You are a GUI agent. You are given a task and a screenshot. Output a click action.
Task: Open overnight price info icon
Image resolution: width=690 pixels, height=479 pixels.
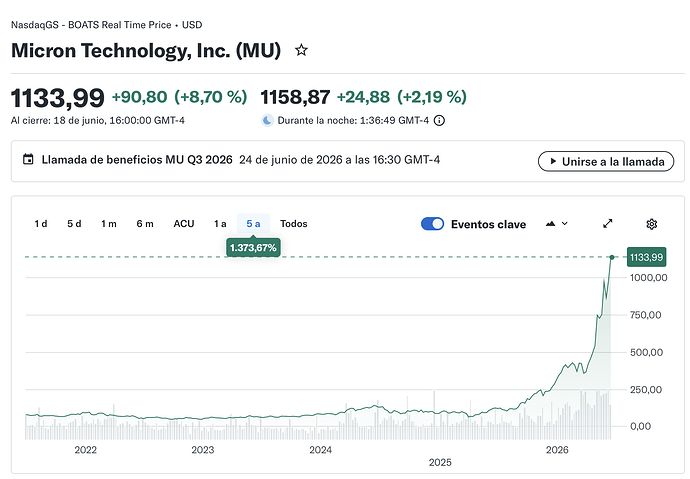pyautogui.click(x=439, y=120)
